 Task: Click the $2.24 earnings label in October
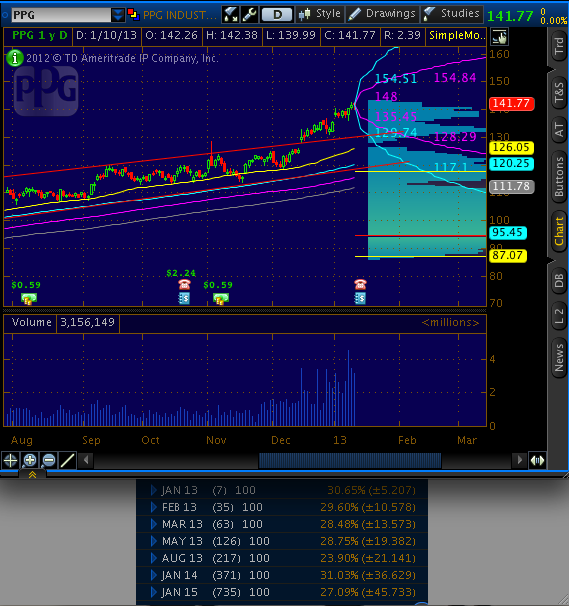181,273
